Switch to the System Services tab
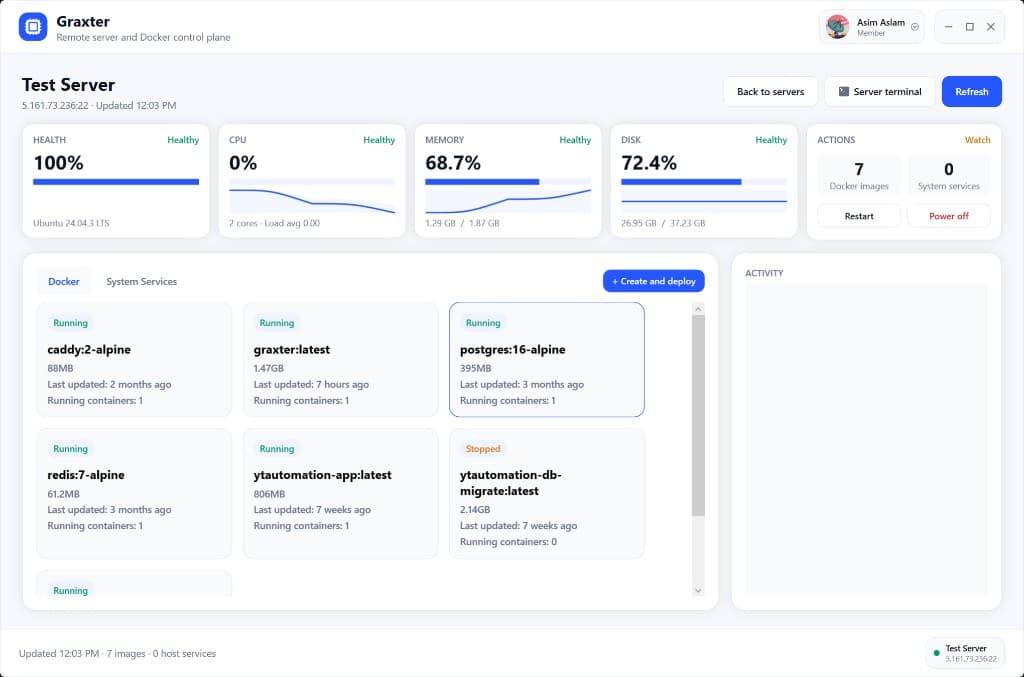This screenshot has width=1024, height=677. click(x=141, y=281)
